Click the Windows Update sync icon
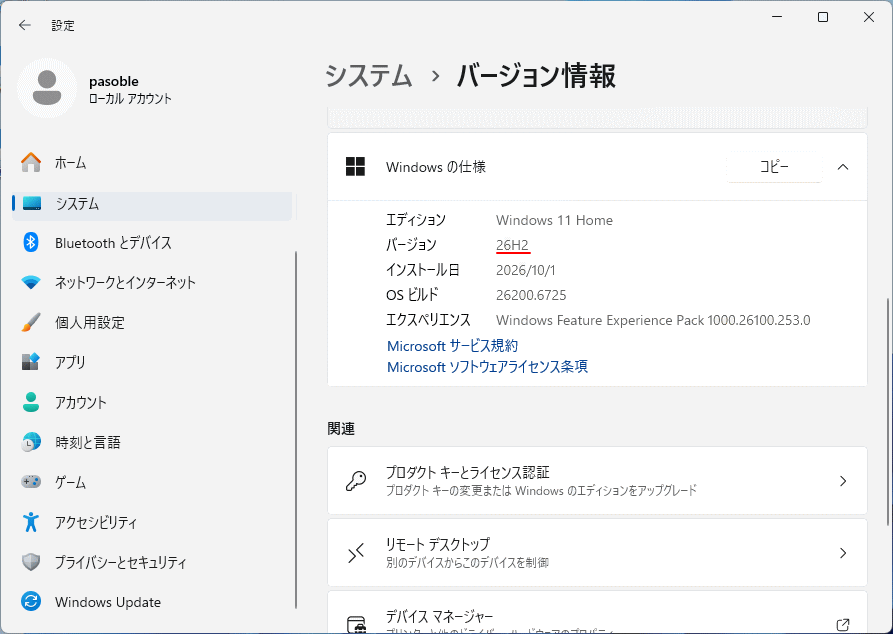 (31, 602)
